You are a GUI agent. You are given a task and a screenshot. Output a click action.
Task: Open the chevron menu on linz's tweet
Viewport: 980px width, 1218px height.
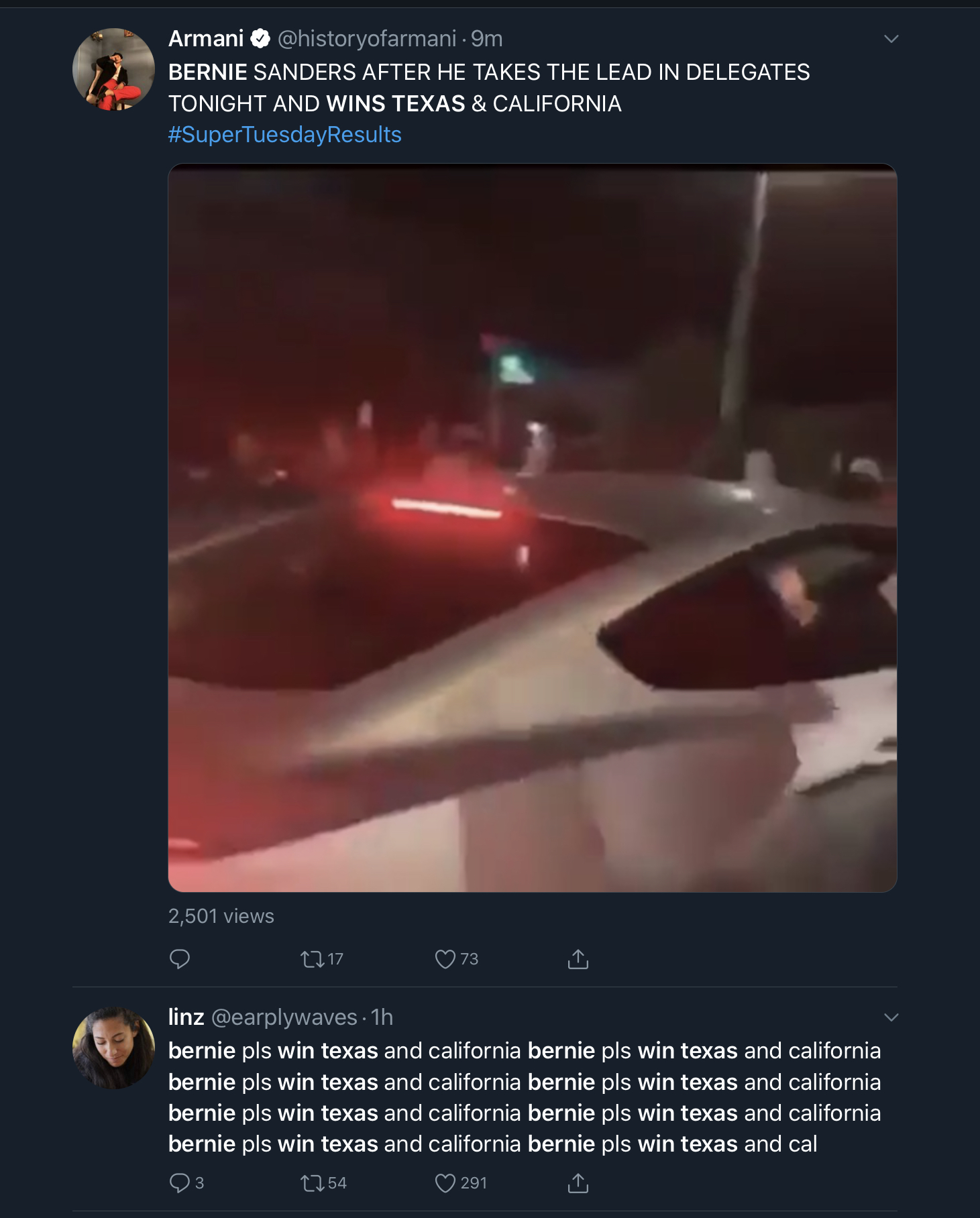pos(891,1017)
